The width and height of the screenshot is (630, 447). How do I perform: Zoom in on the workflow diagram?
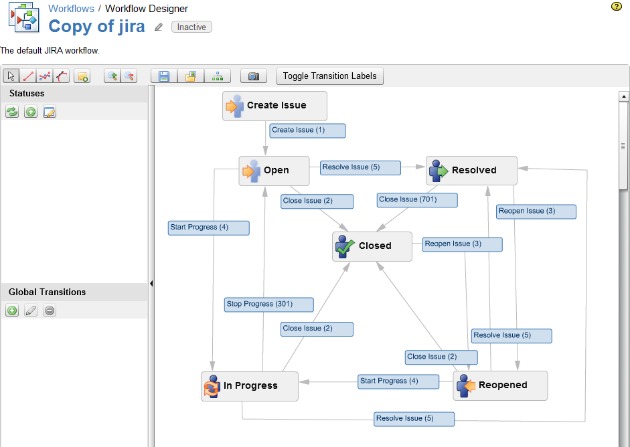tap(112, 76)
